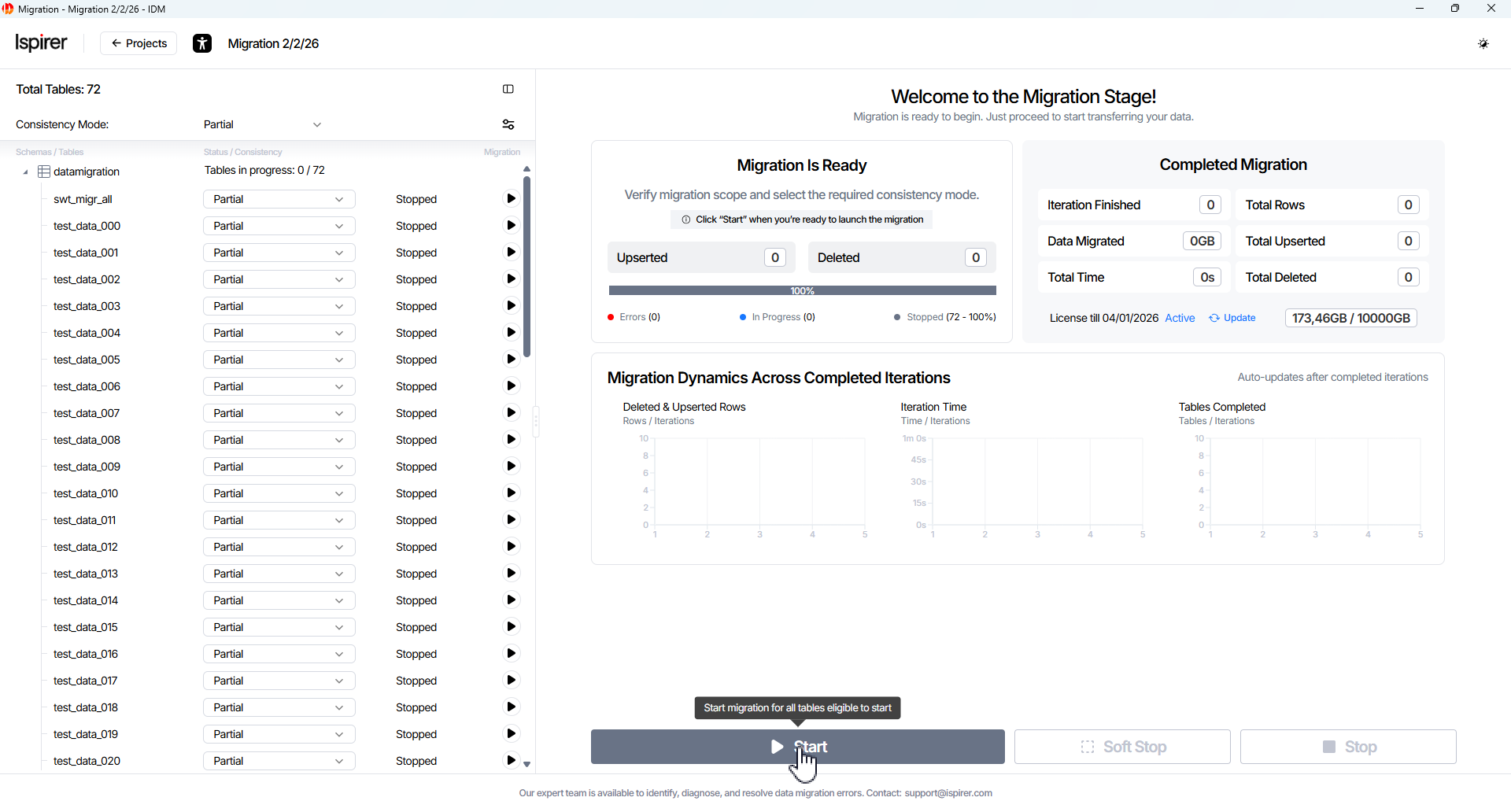Viewport: 1511px width, 812px height.
Task: Open consistency dropdown for test_data_003
Action: [279, 306]
